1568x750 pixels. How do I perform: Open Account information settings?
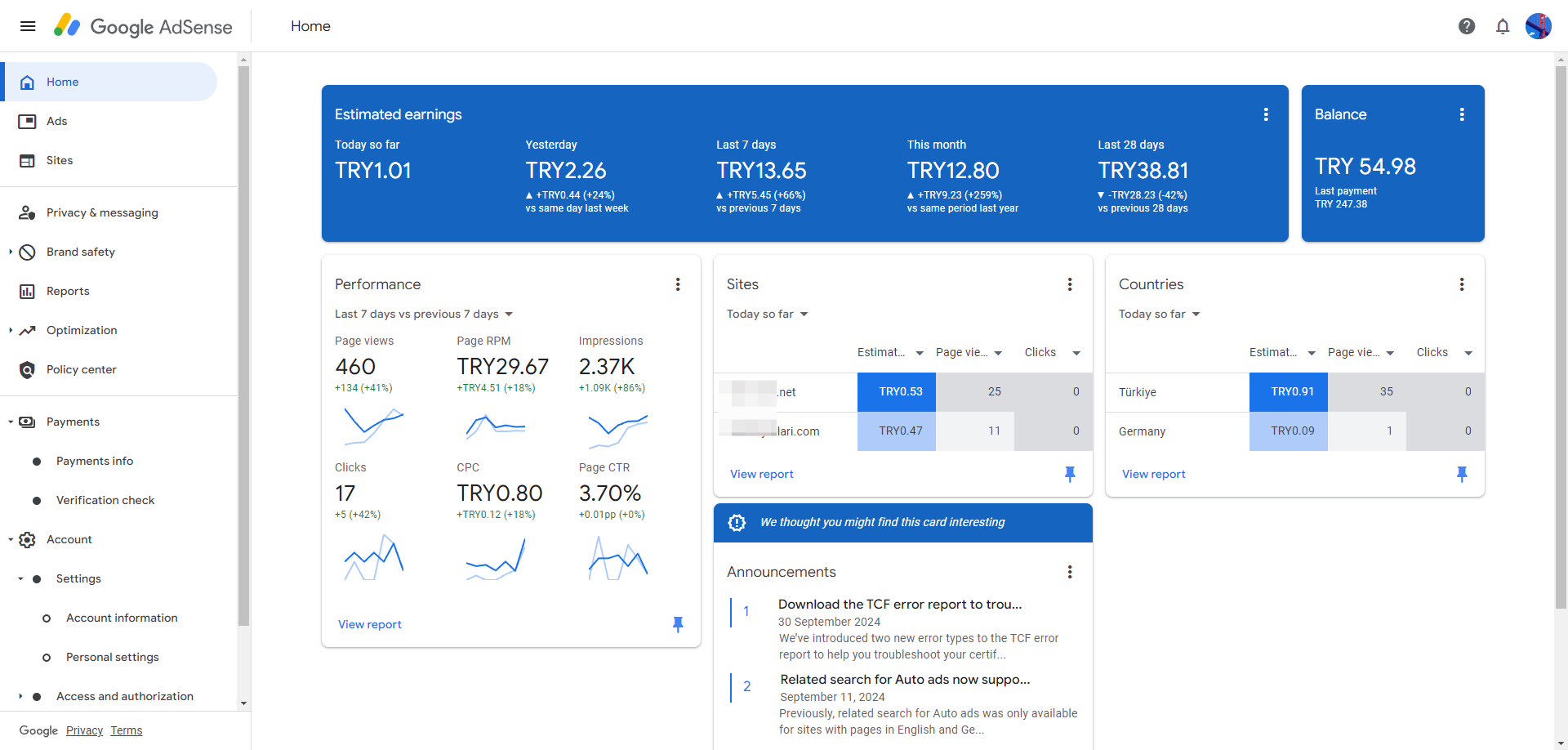pos(122,618)
